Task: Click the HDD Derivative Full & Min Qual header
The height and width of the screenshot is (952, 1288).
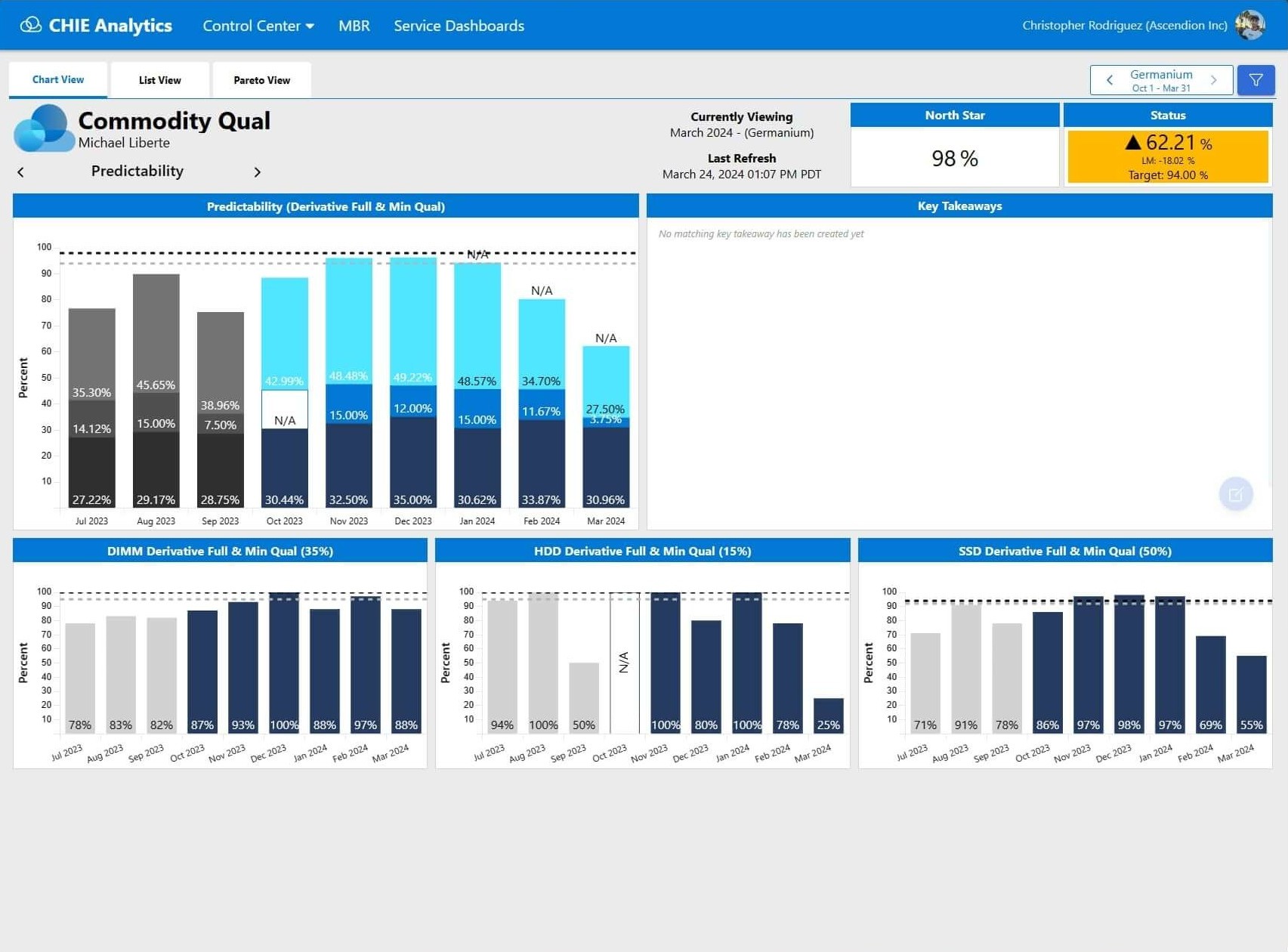Action: (642, 551)
